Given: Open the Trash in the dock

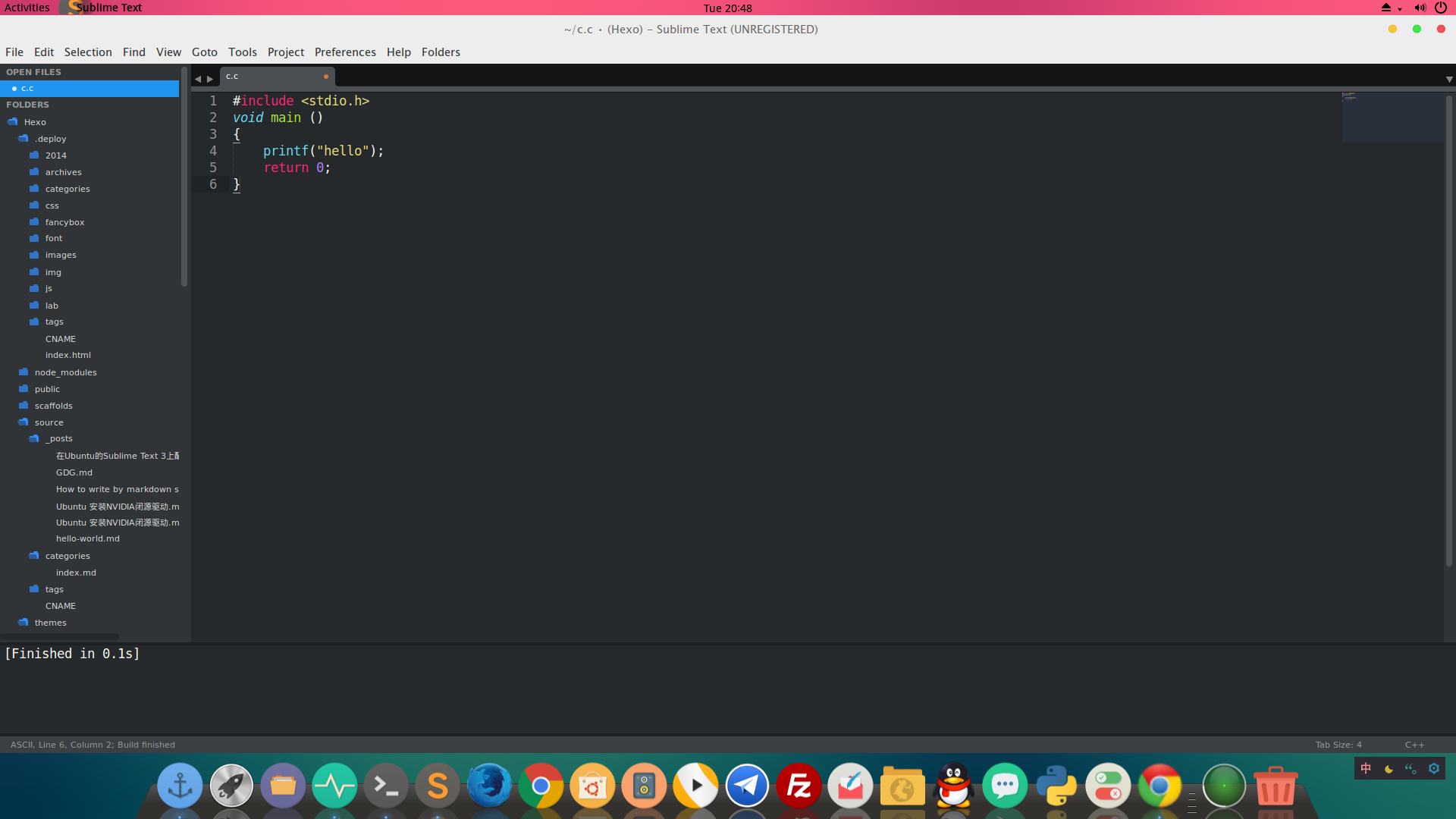Looking at the screenshot, I should (1276, 786).
